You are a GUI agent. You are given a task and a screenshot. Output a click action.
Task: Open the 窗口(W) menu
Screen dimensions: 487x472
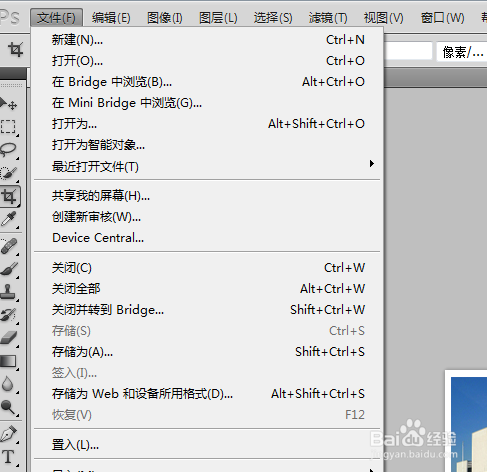442,18
